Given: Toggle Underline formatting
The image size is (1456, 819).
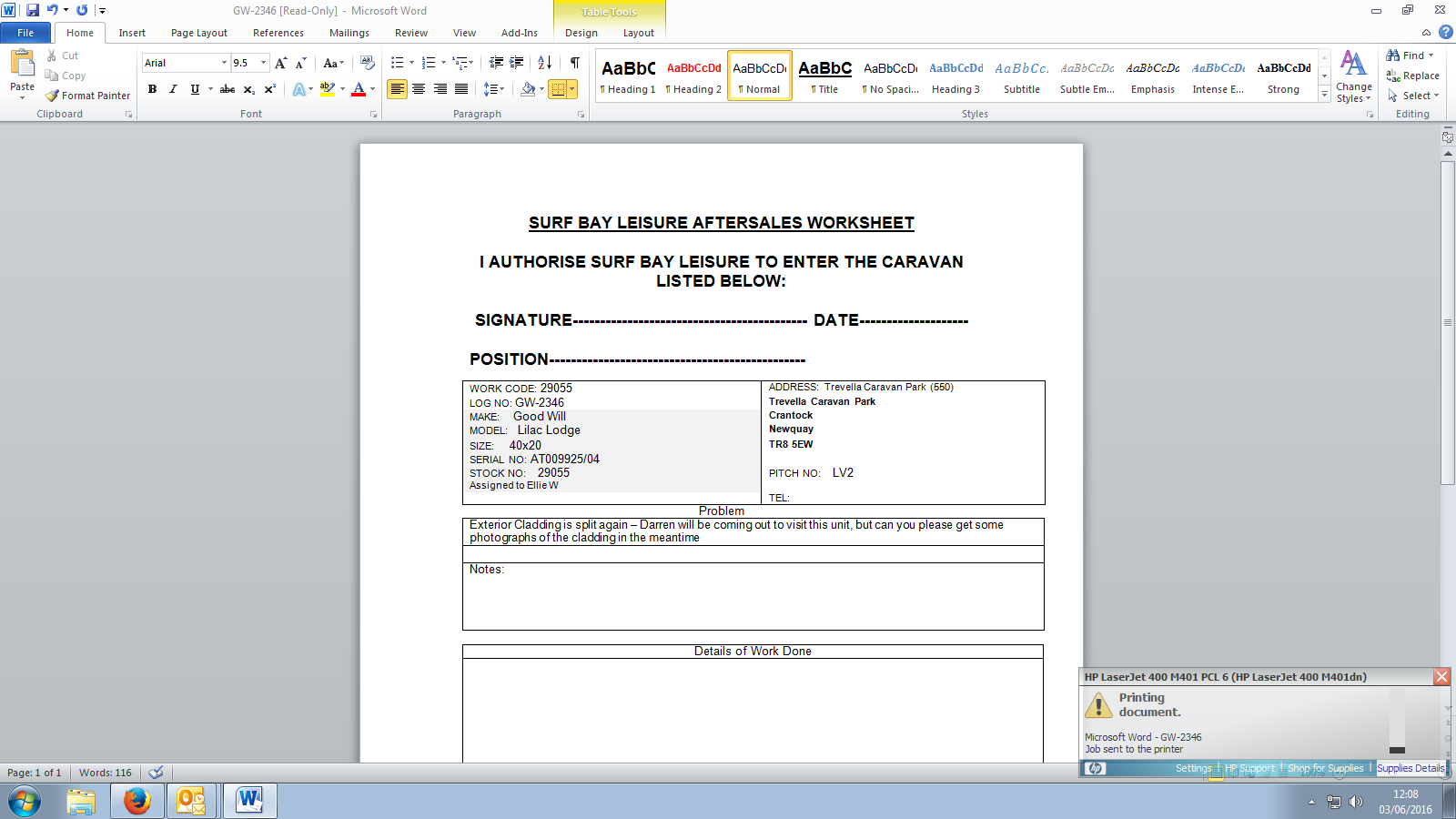Looking at the screenshot, I should click(194, 89).
